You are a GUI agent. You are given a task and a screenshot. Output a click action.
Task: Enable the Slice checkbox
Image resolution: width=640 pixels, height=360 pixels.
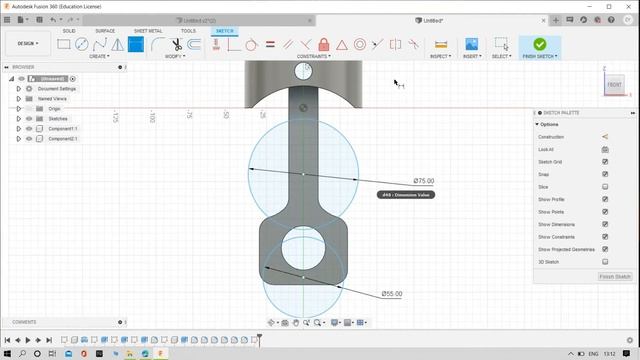coord(605,187)
